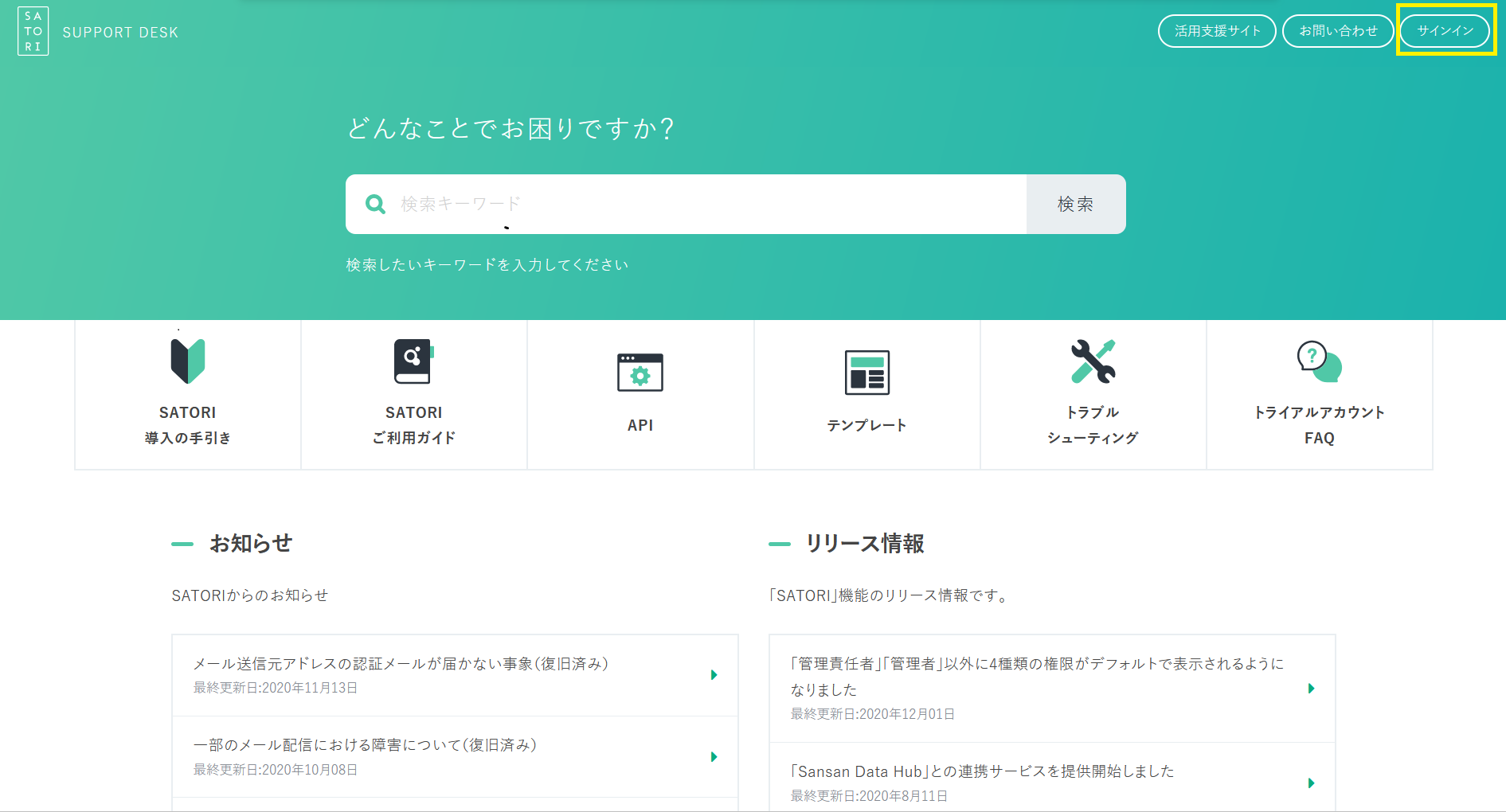Focus the 検索キーワード search input field
Image resolution: width=1506 pixels, height=812 pixels.
[x=701, y=205]
